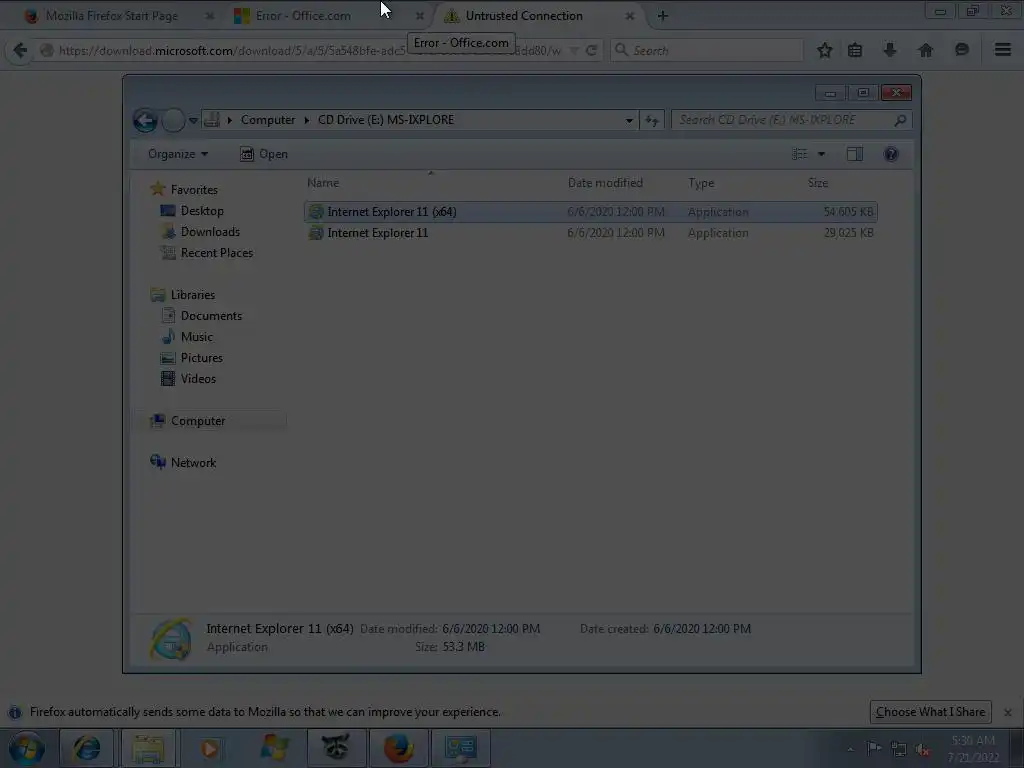Open the Firefox hamburger menu
Viewport: 1024px width, 768px height.
(x=1002, y=50)
